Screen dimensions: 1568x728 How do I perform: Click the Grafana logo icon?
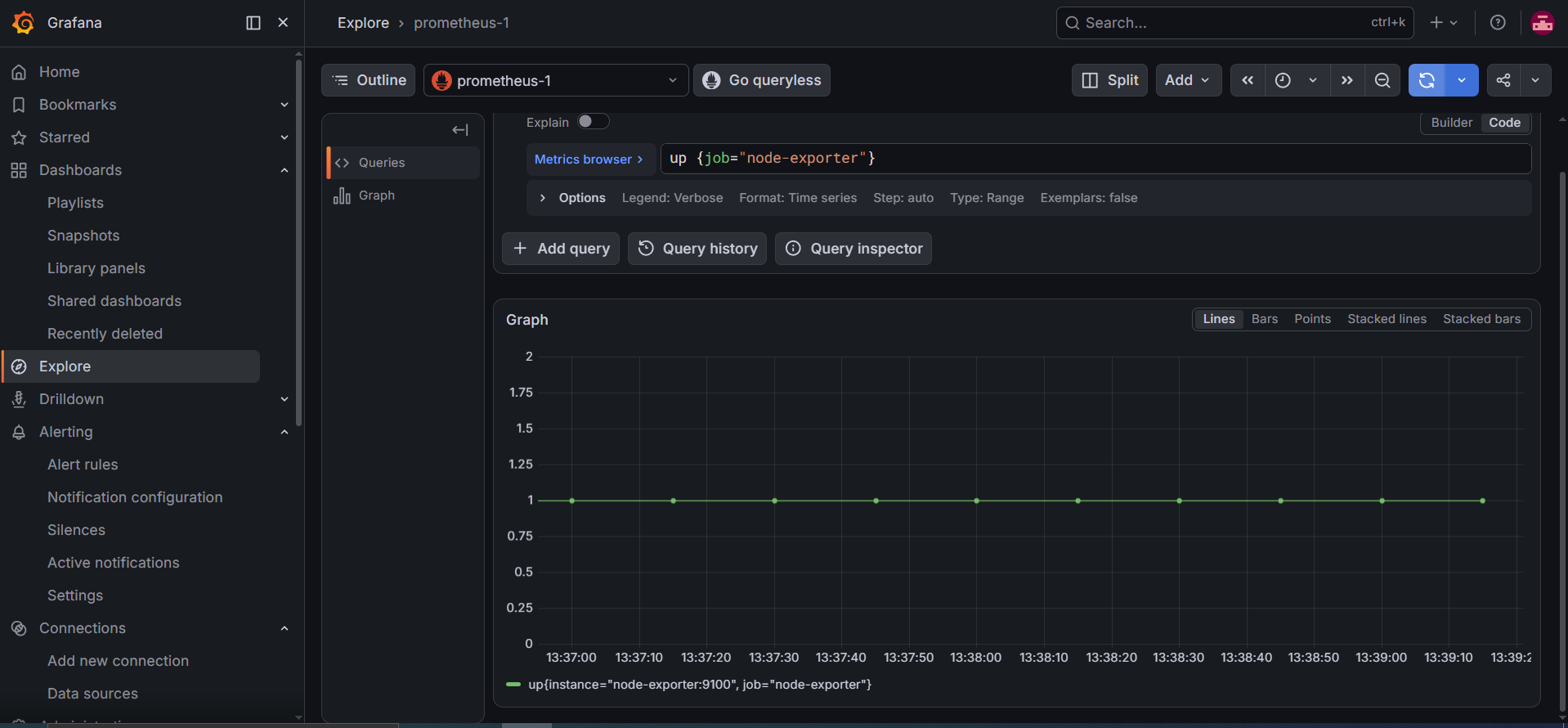coord(24,23)
